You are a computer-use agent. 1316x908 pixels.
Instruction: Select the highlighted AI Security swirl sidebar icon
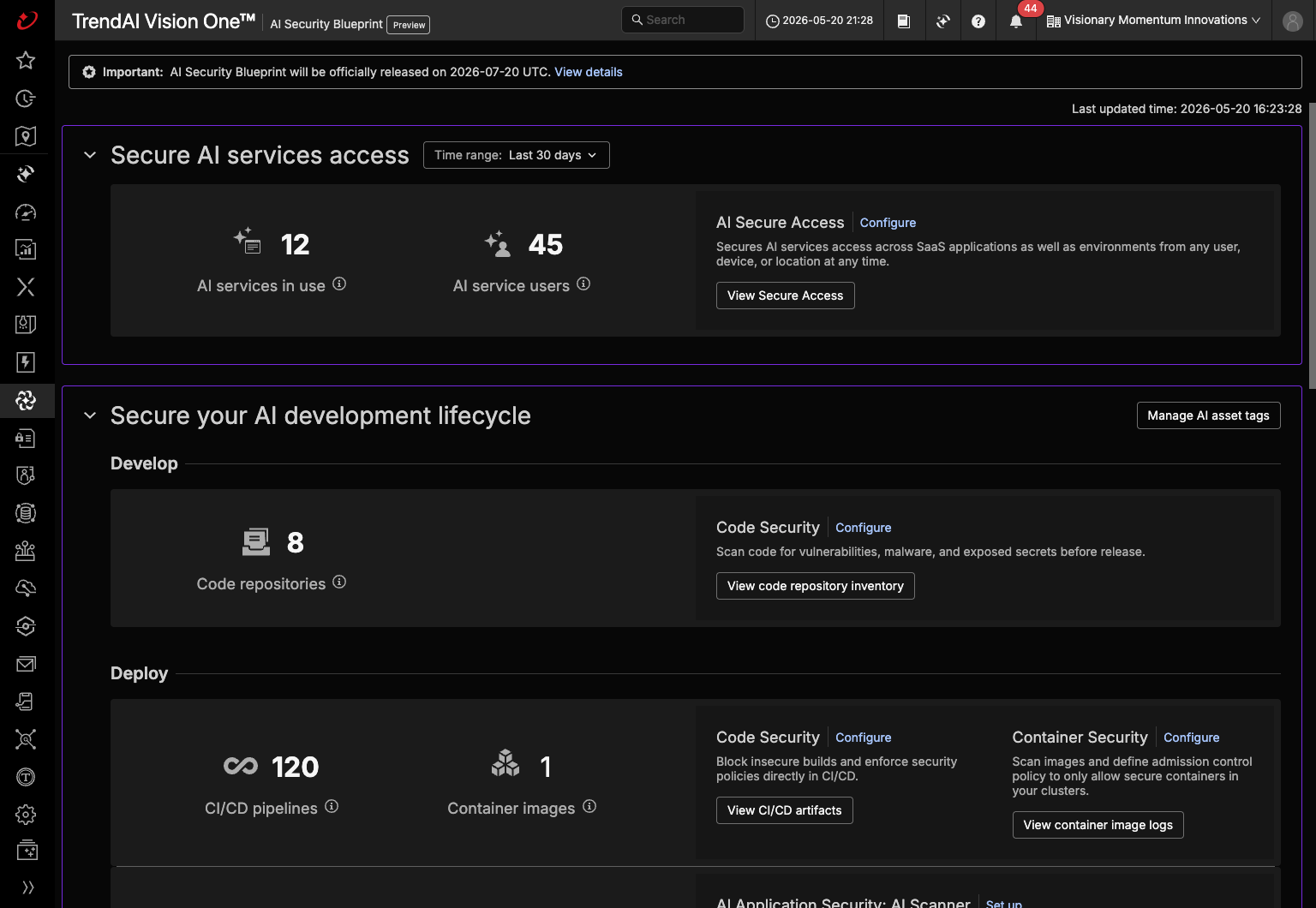click(26, 400)
